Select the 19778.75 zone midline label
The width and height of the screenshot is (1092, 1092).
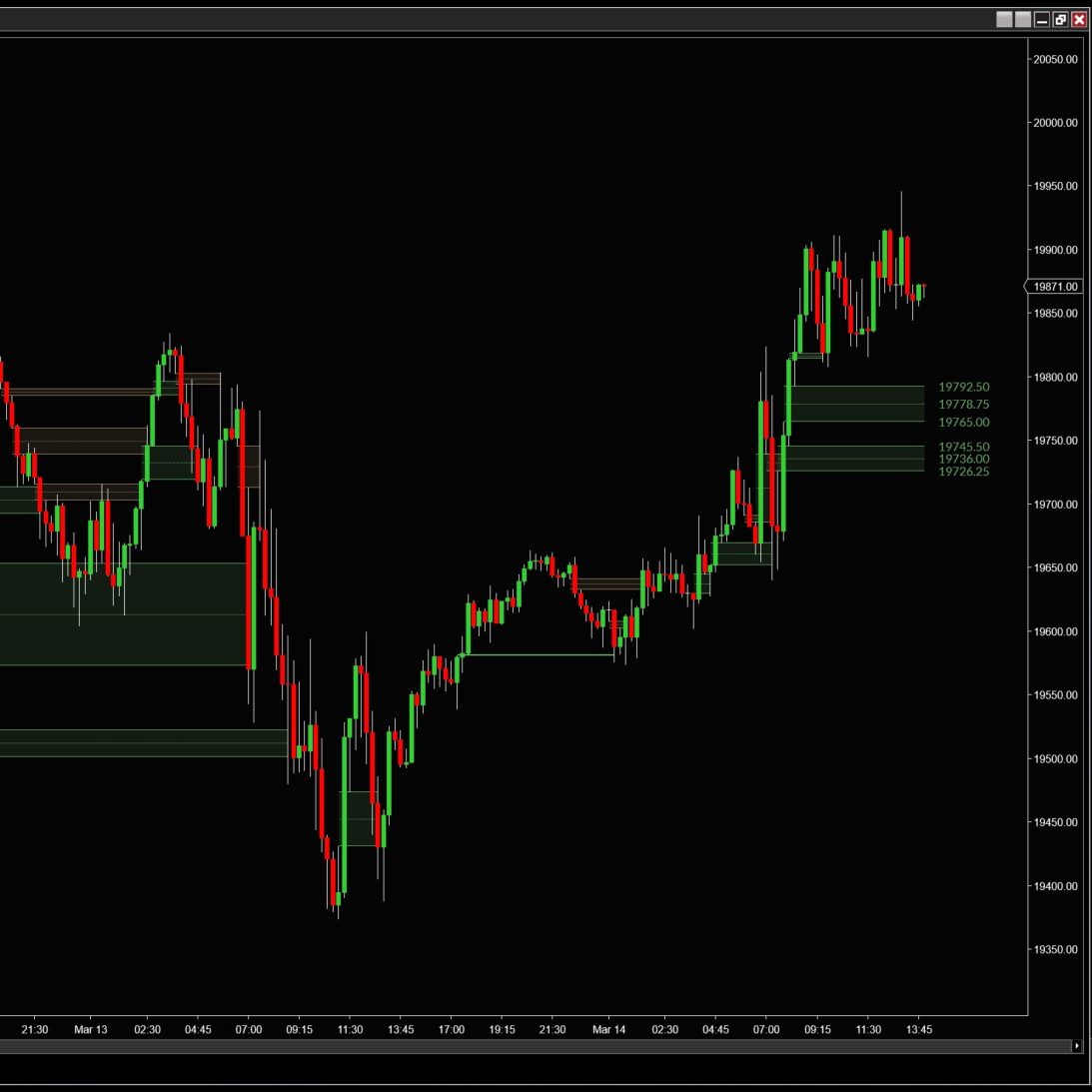(x=963, y=405)
